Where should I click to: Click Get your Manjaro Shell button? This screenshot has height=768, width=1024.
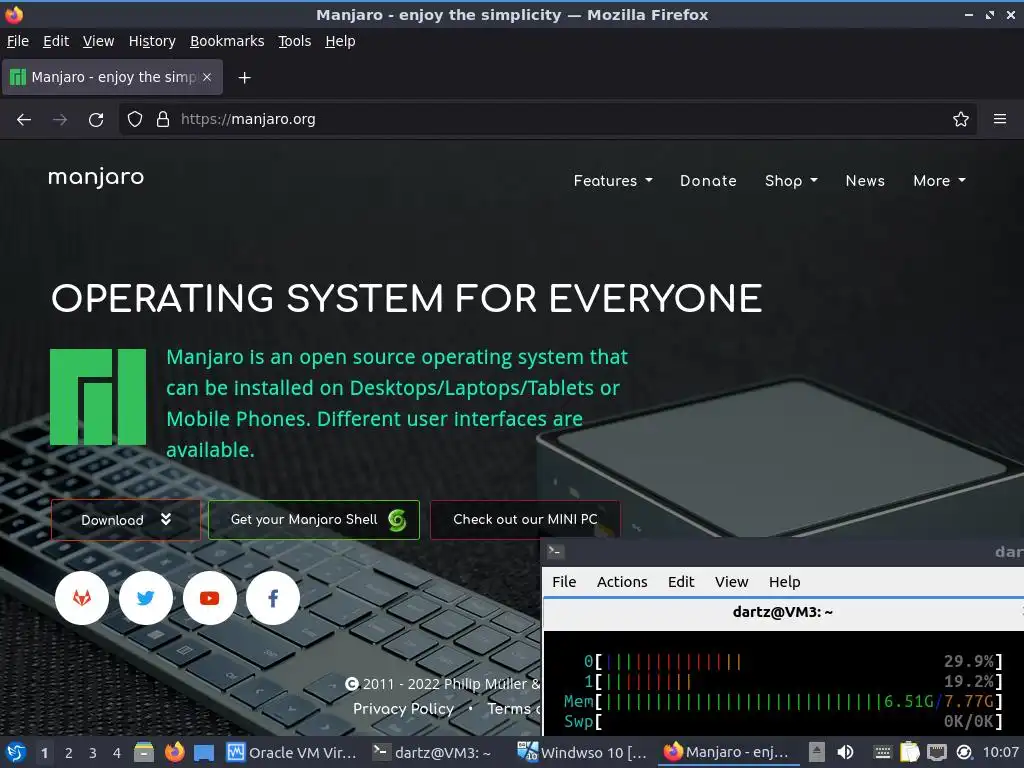coord(313,520)
